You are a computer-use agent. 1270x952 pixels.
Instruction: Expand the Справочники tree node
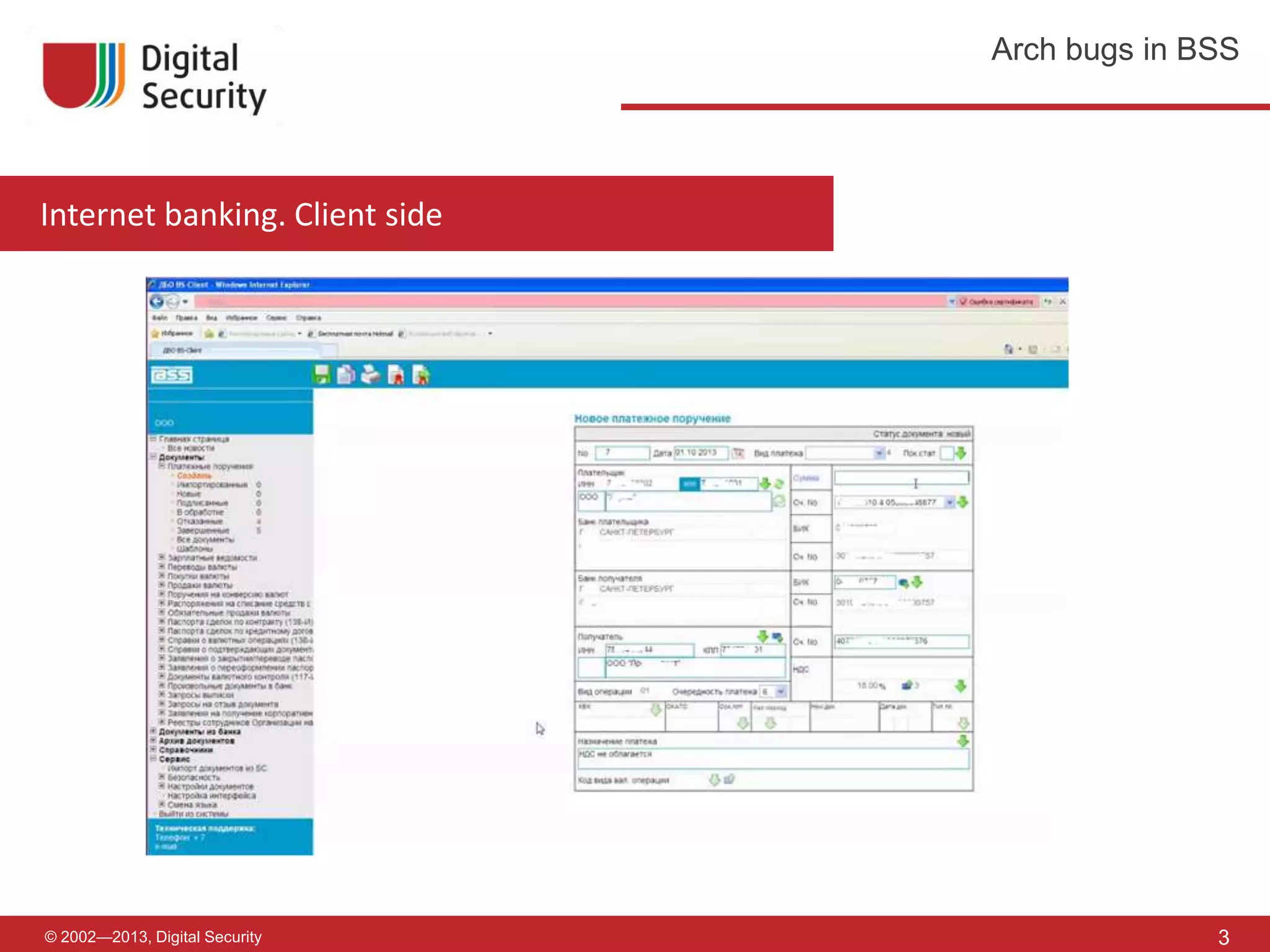[x=153, y=749]
